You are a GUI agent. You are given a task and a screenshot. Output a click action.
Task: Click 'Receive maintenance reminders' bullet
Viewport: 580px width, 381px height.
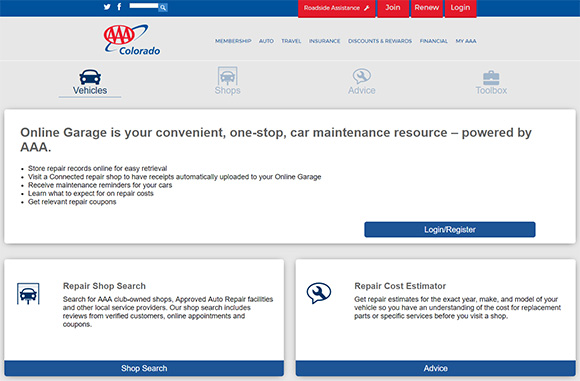(100, 185)
